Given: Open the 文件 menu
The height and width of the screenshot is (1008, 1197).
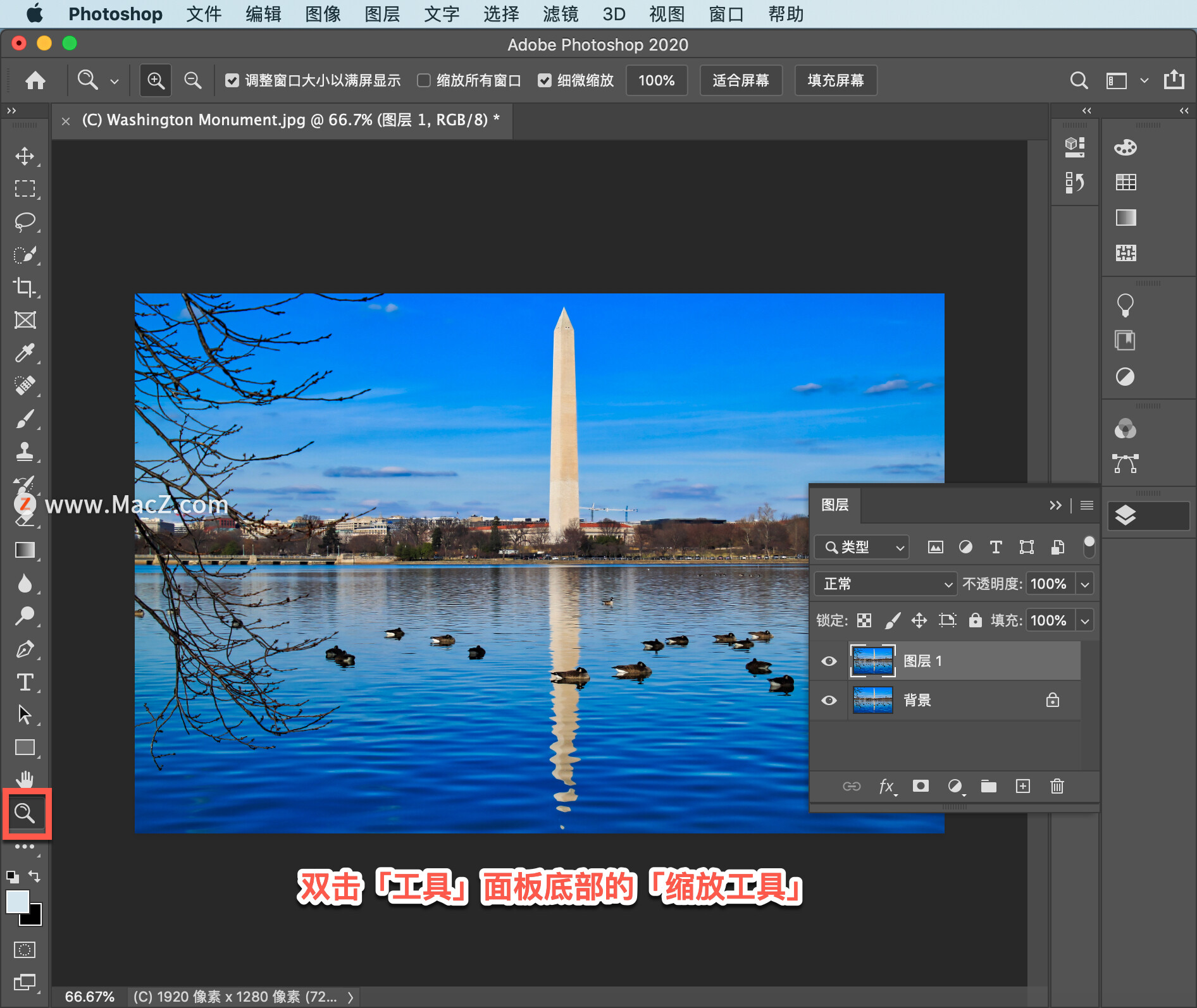Looking at the screenshot, I should click(x=204, y=14).
